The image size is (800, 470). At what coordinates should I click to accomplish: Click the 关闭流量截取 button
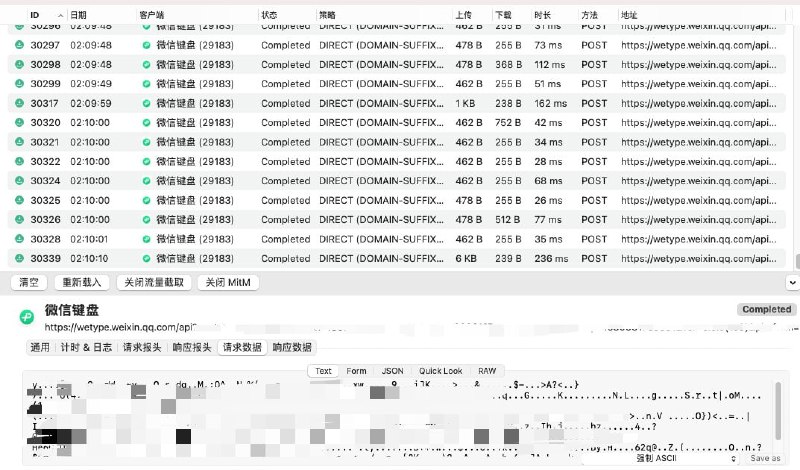154,282
